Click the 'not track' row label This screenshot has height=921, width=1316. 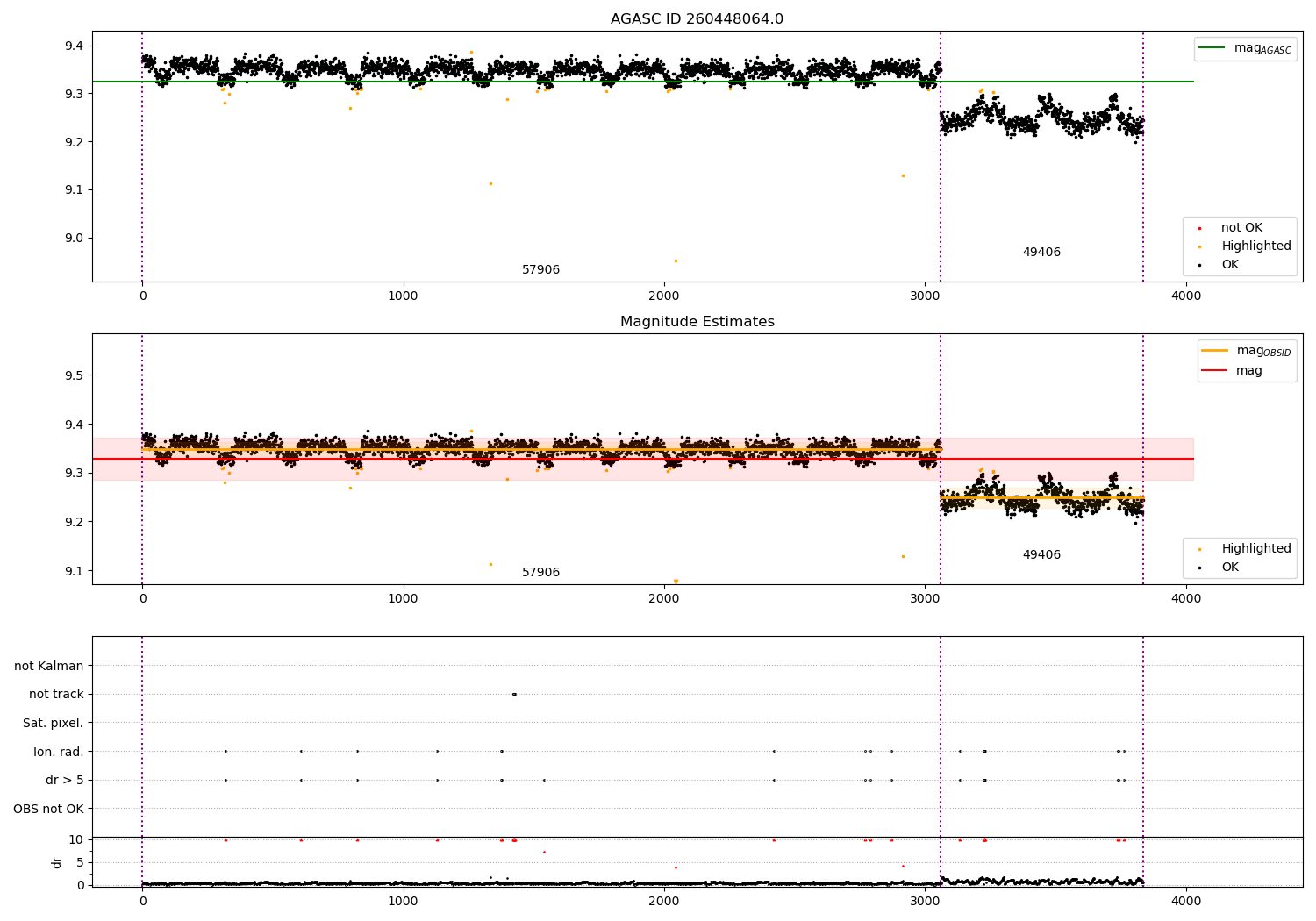tap(56, 695)
